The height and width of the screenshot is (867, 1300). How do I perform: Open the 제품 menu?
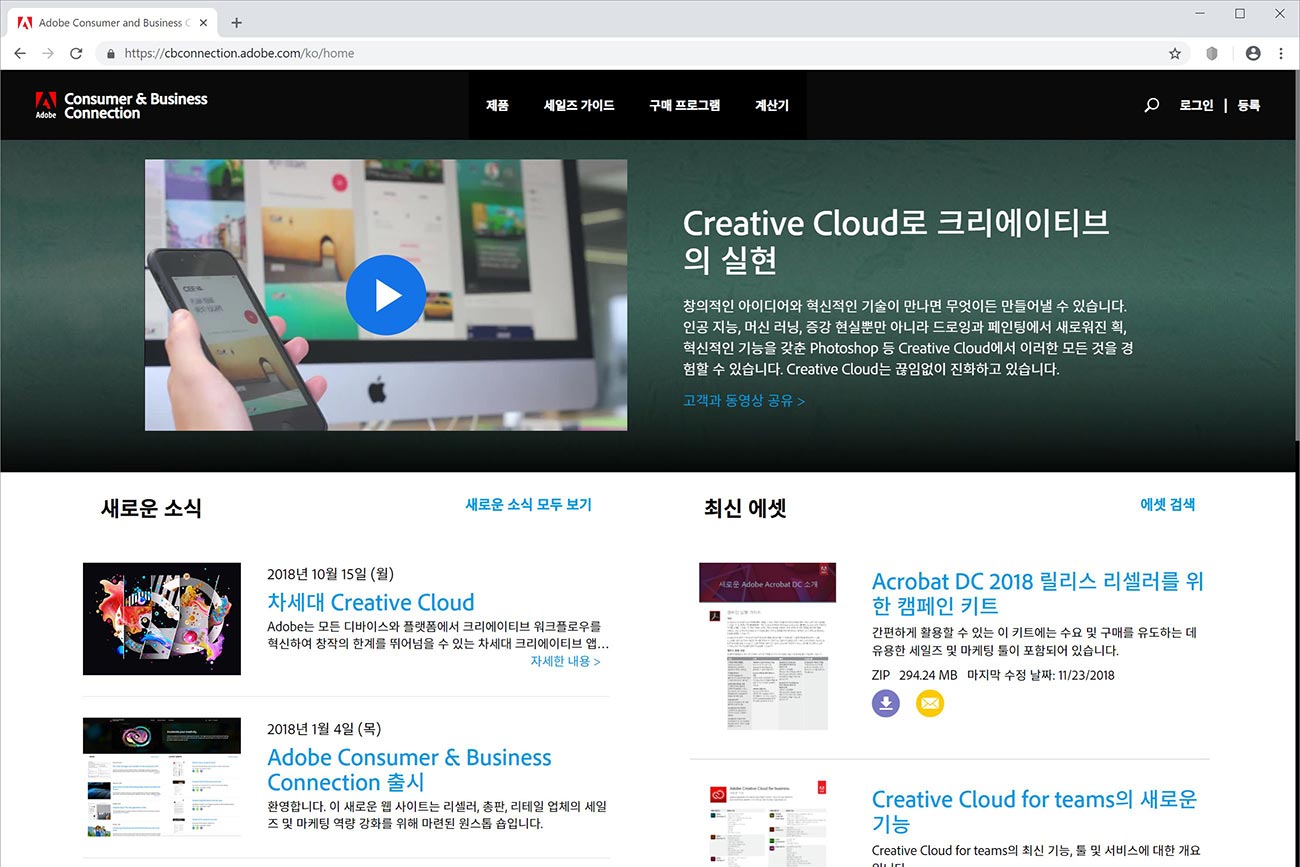click(497, 105)
